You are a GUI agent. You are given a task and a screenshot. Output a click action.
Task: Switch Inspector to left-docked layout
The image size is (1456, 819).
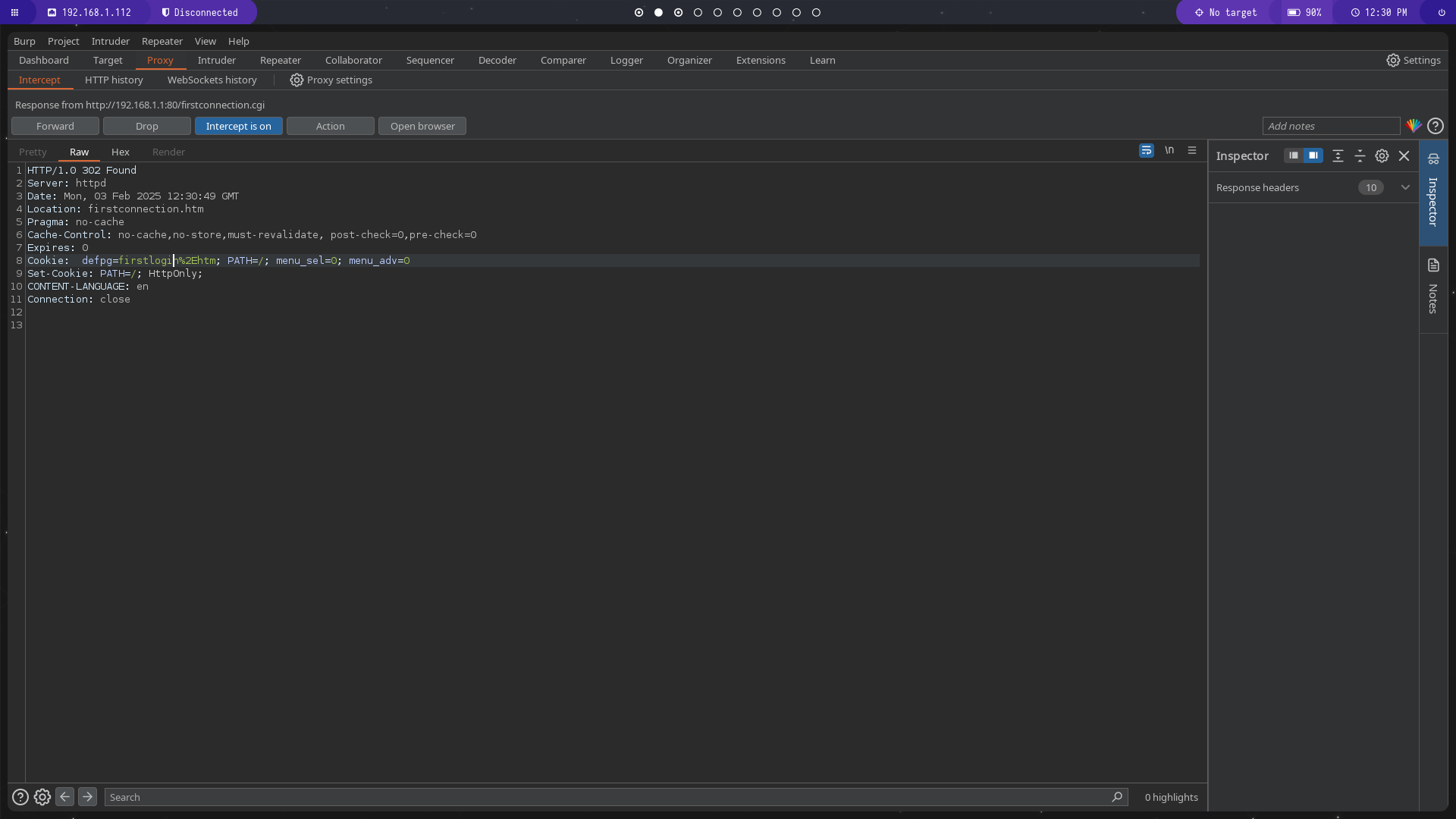[1294, 155]
